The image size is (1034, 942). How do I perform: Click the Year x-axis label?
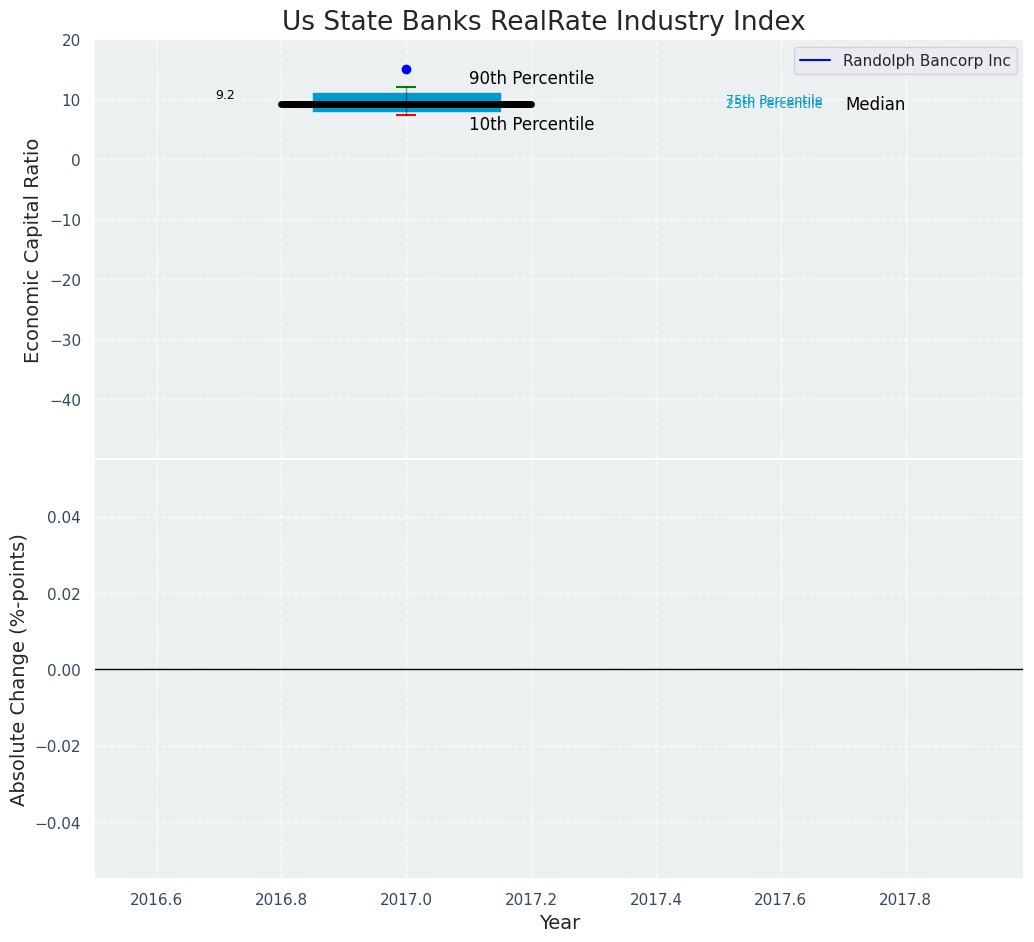pyautogui.click(x=559, y=923)
